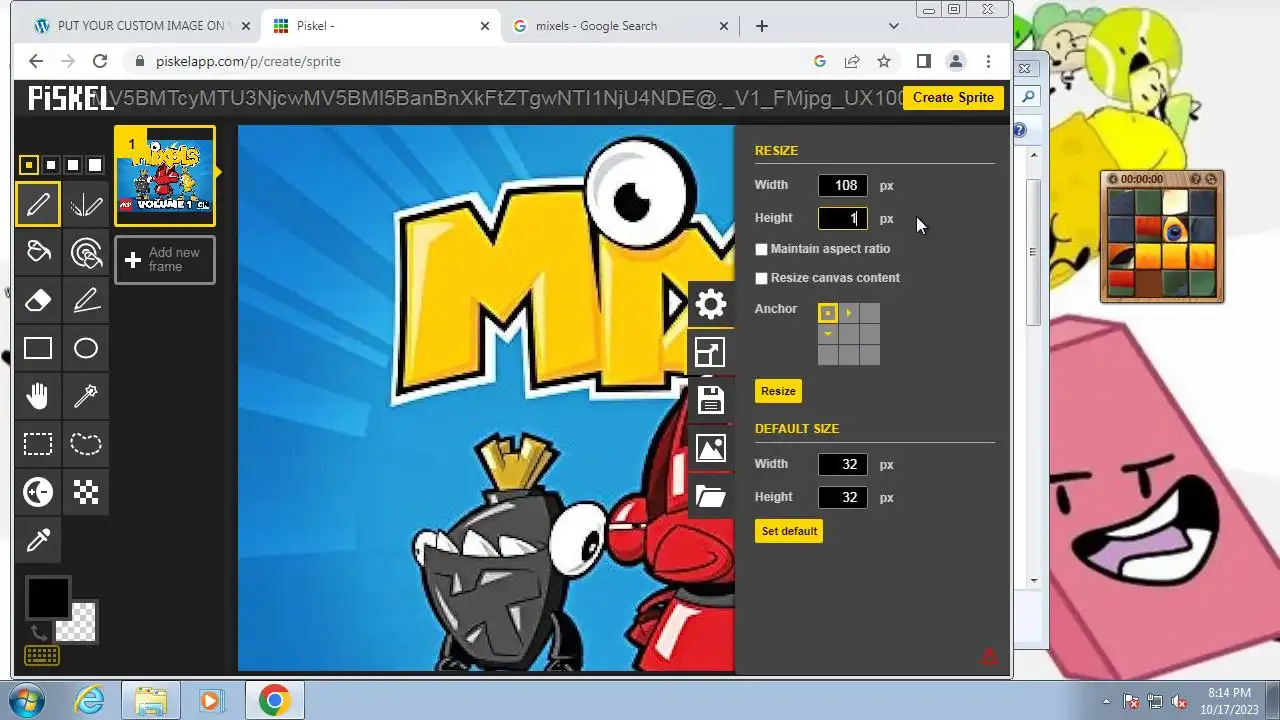Select the bottom-right anchor cell
1280x720 pixels.
(x=870, y=355)
